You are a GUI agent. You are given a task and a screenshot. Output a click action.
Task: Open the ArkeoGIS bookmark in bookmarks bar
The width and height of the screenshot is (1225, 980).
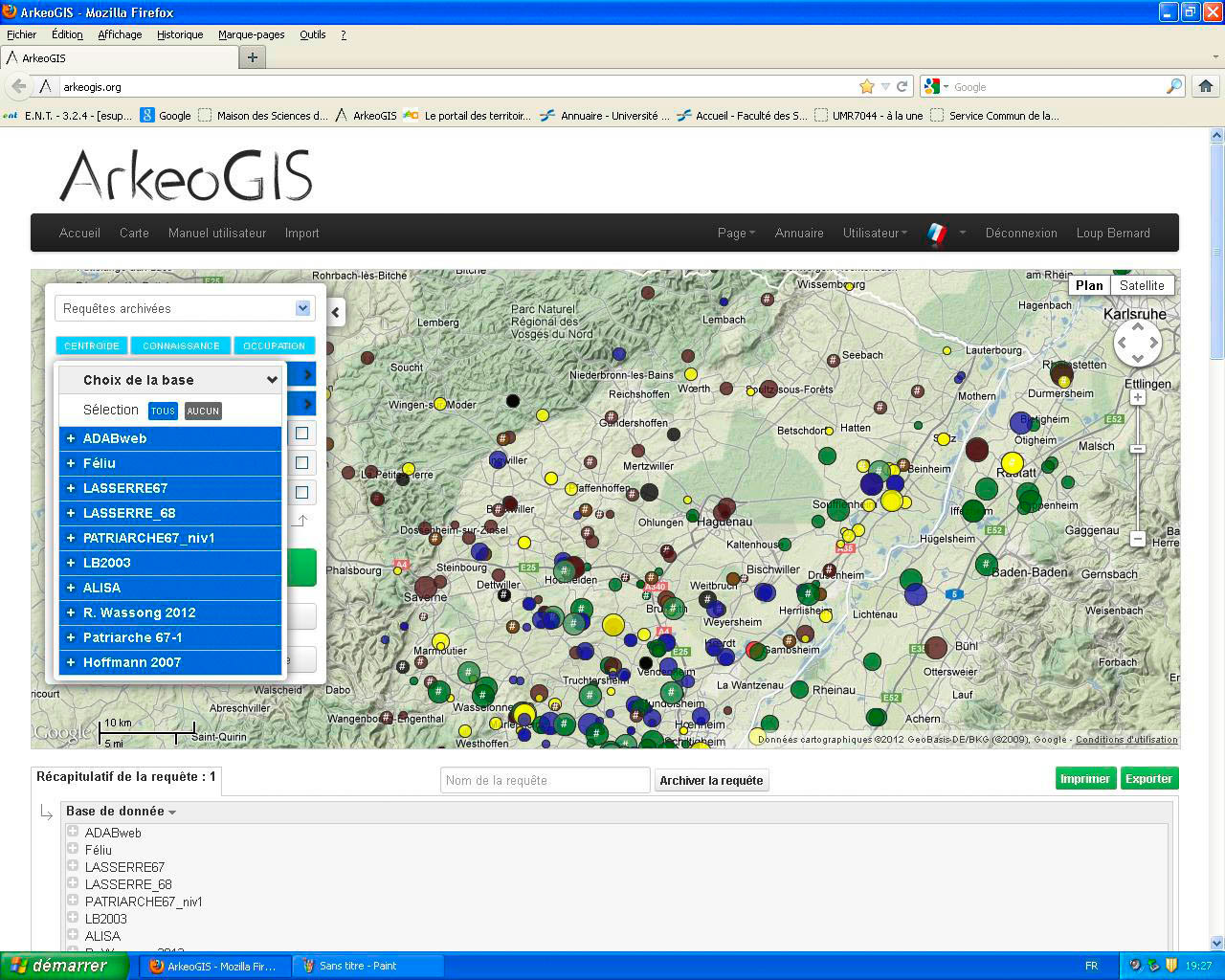[x=366, y=116]
